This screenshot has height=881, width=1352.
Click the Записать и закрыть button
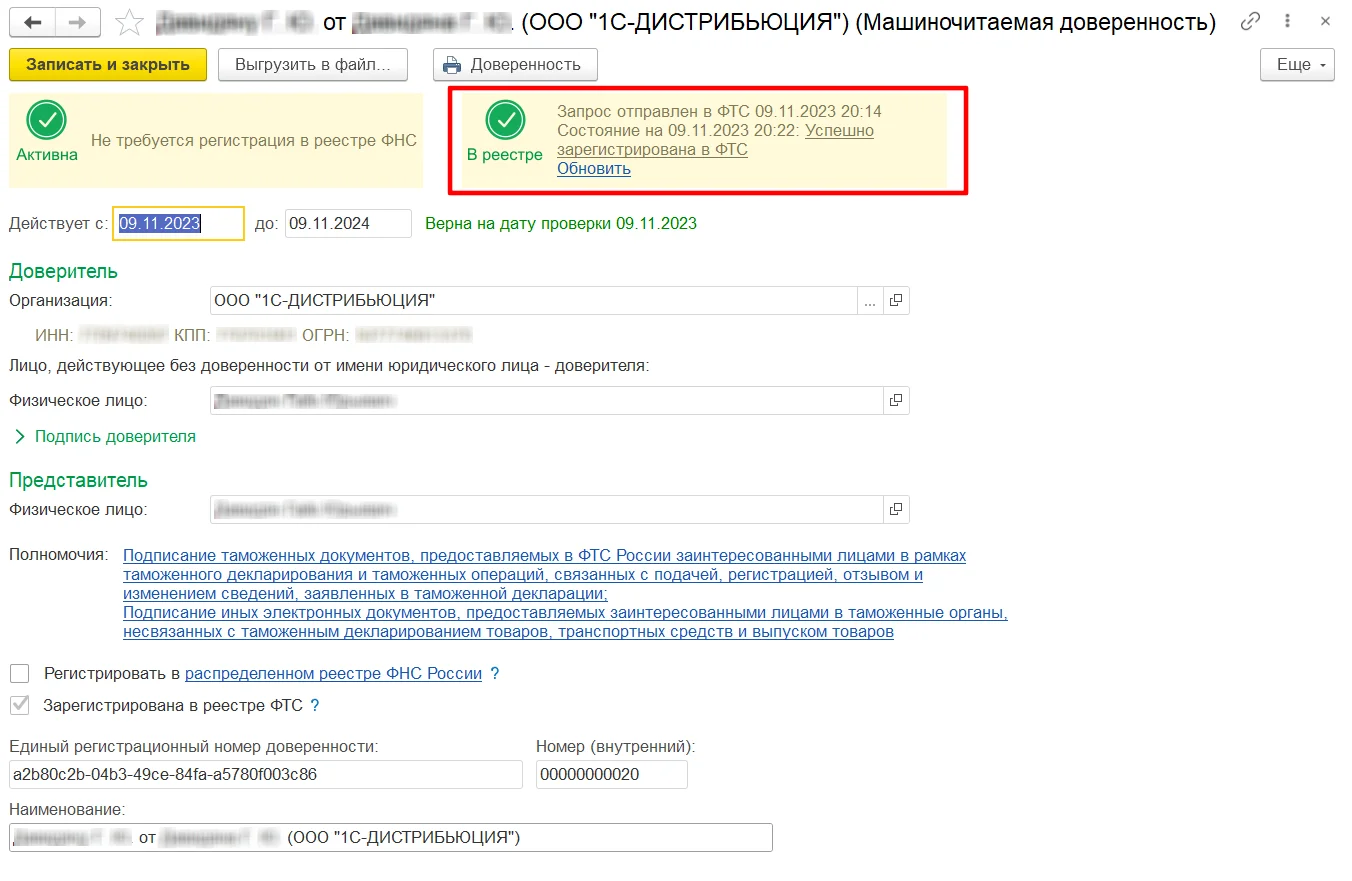(108, 65)
